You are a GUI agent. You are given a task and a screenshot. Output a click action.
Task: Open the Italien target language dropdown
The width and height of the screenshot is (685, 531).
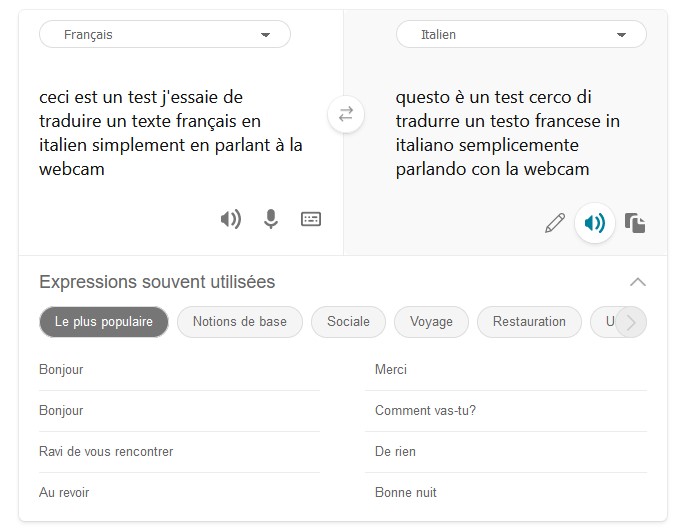pyautogui.click(x=521, y=35)
